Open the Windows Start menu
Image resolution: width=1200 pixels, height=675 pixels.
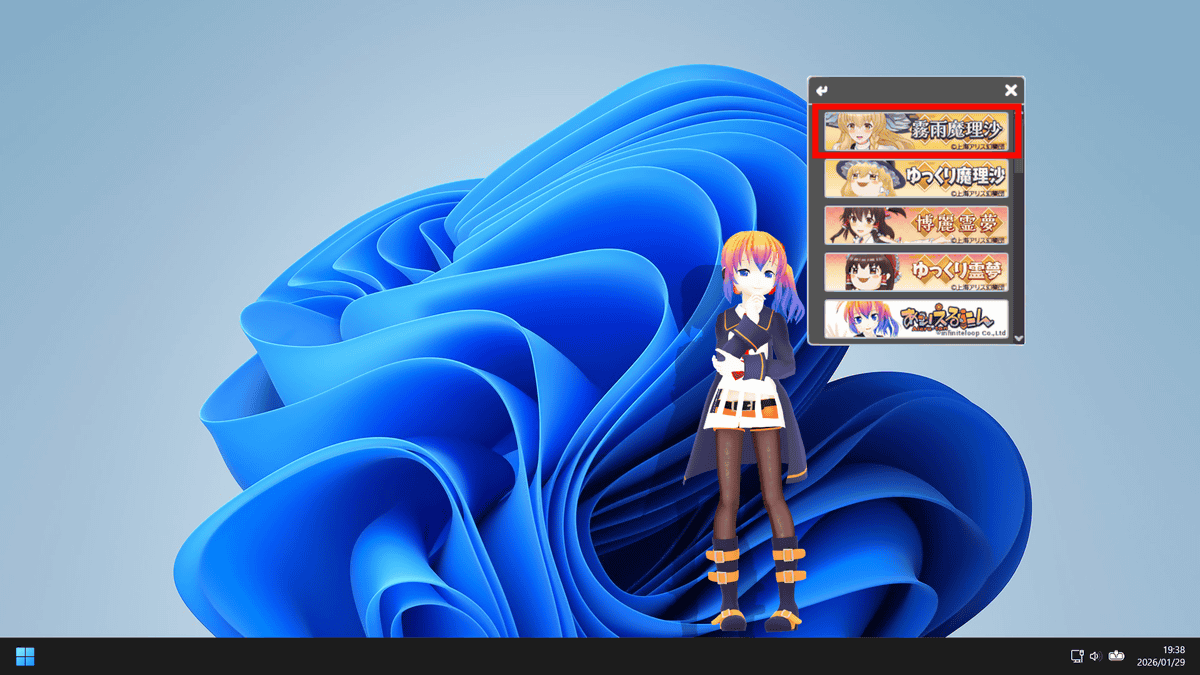tap(25, 656)
